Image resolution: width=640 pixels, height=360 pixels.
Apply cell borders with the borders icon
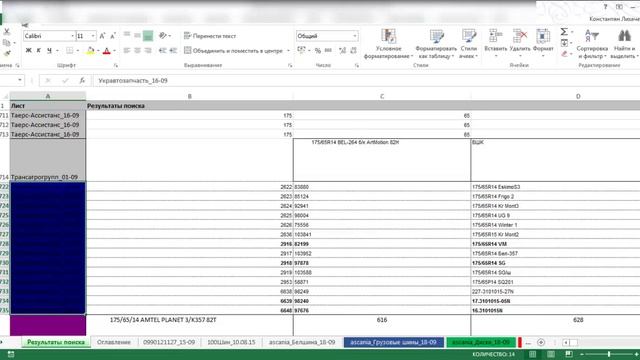pos(70,51)
